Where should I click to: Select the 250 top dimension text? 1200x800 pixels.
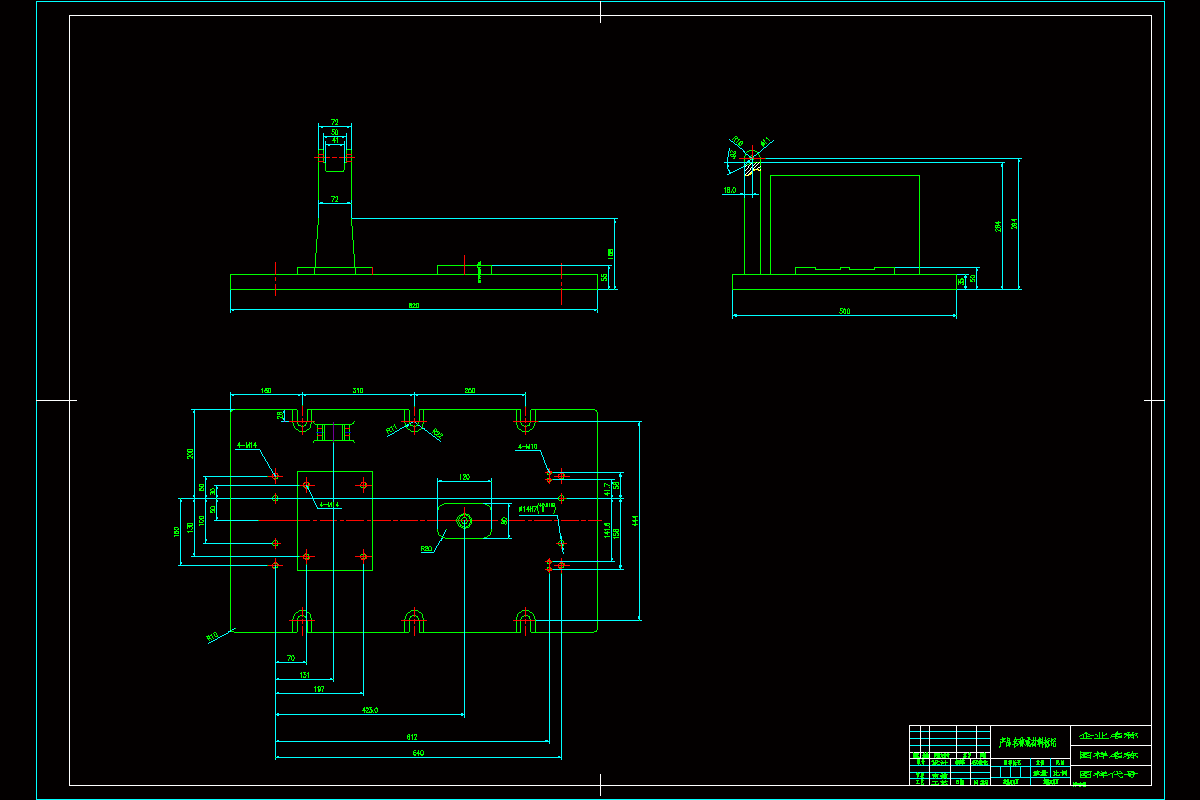(x=470, y=391)
